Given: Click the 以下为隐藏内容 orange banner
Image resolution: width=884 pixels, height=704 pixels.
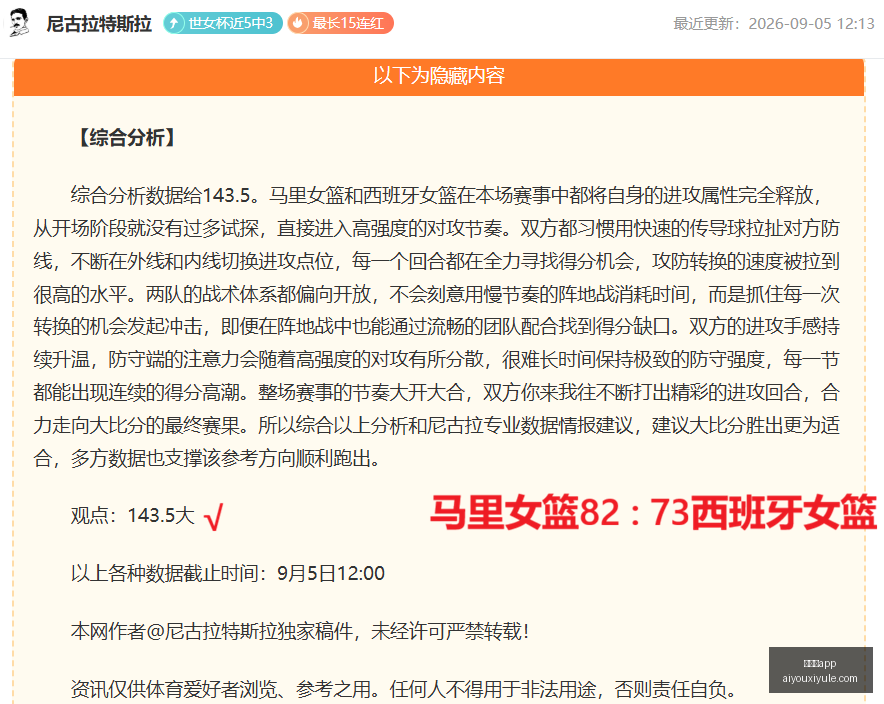Looking at the screenshot, I should click(x=439, y=76).
